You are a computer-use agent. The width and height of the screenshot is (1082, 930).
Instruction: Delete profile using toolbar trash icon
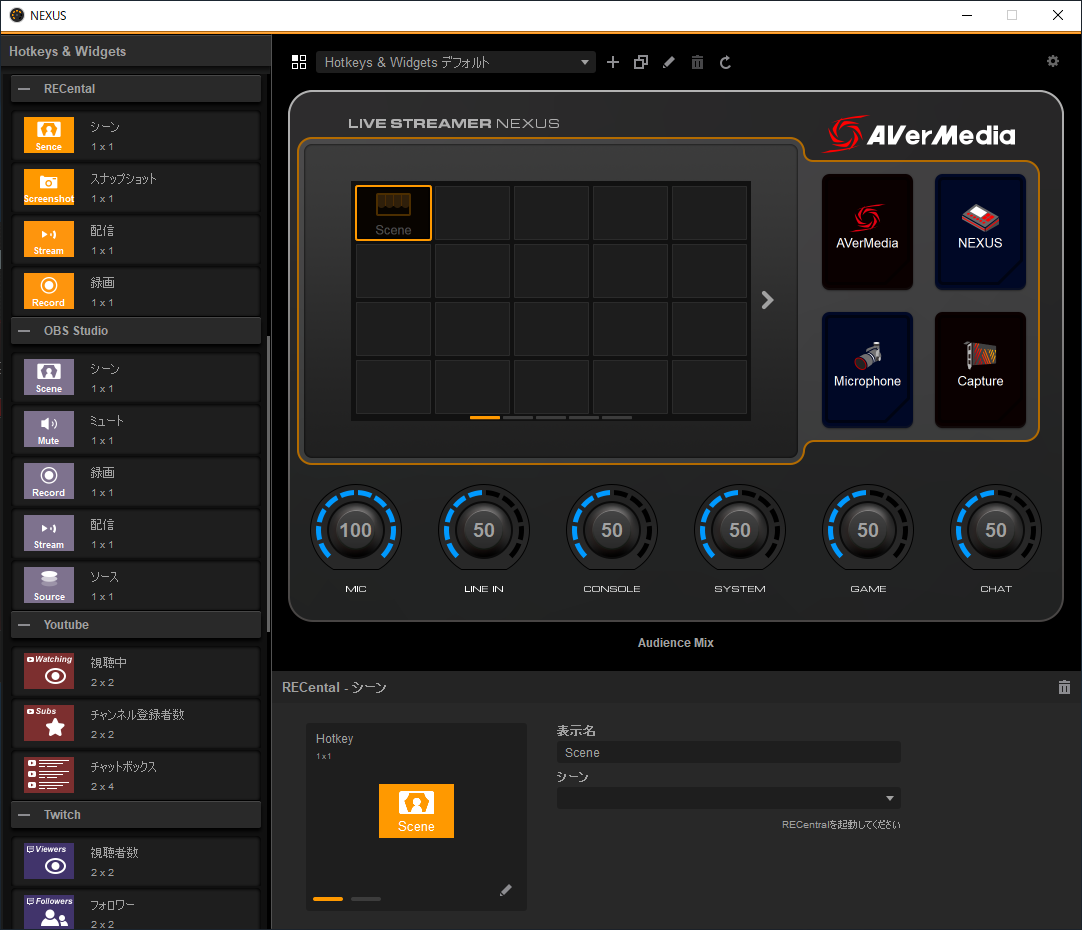click(x=698, y=62)
